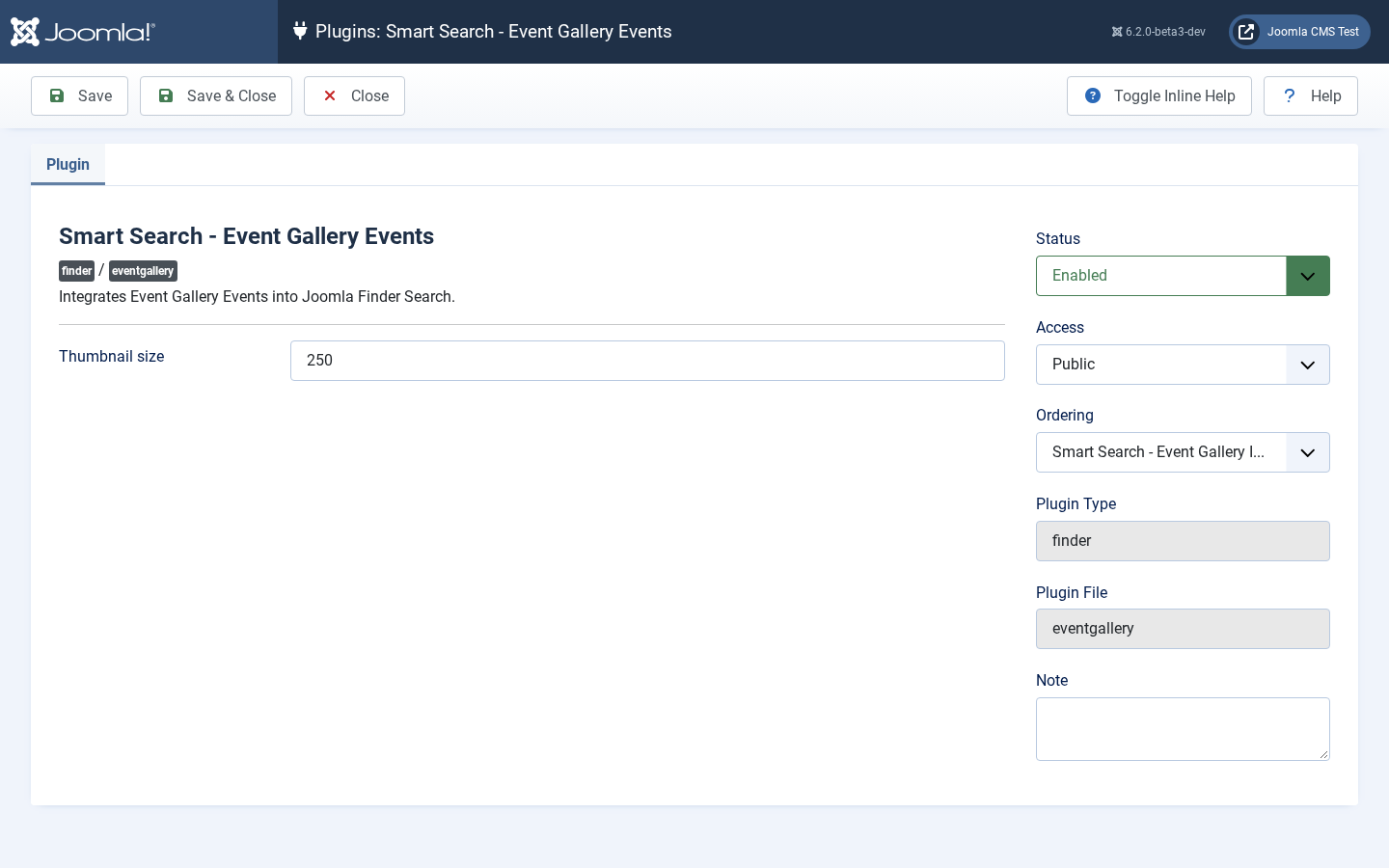1389x868 pixels.
Task: Expand the Ordering dropdown
Action: [x=1183, y=452]
